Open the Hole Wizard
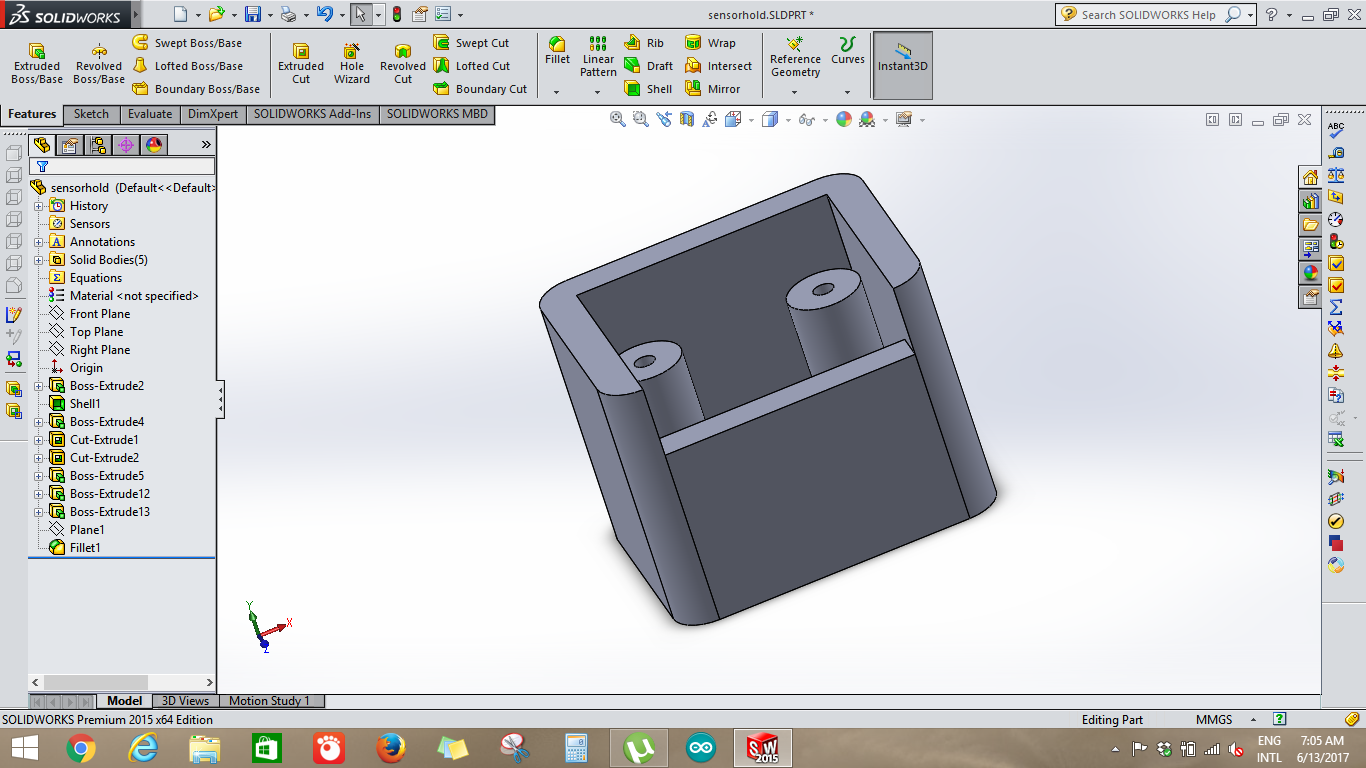This screenshot has width=1366, height=768. pyautogui.click(x=352, y=64)
